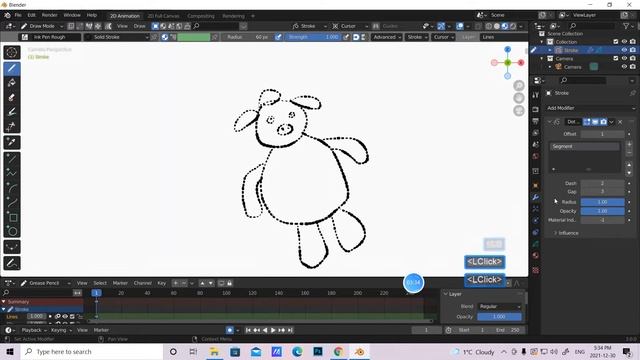This screenshot has height=360, width=640.
Task: Remove the Dot modifier with X button
Action: [x=620, y=122]
